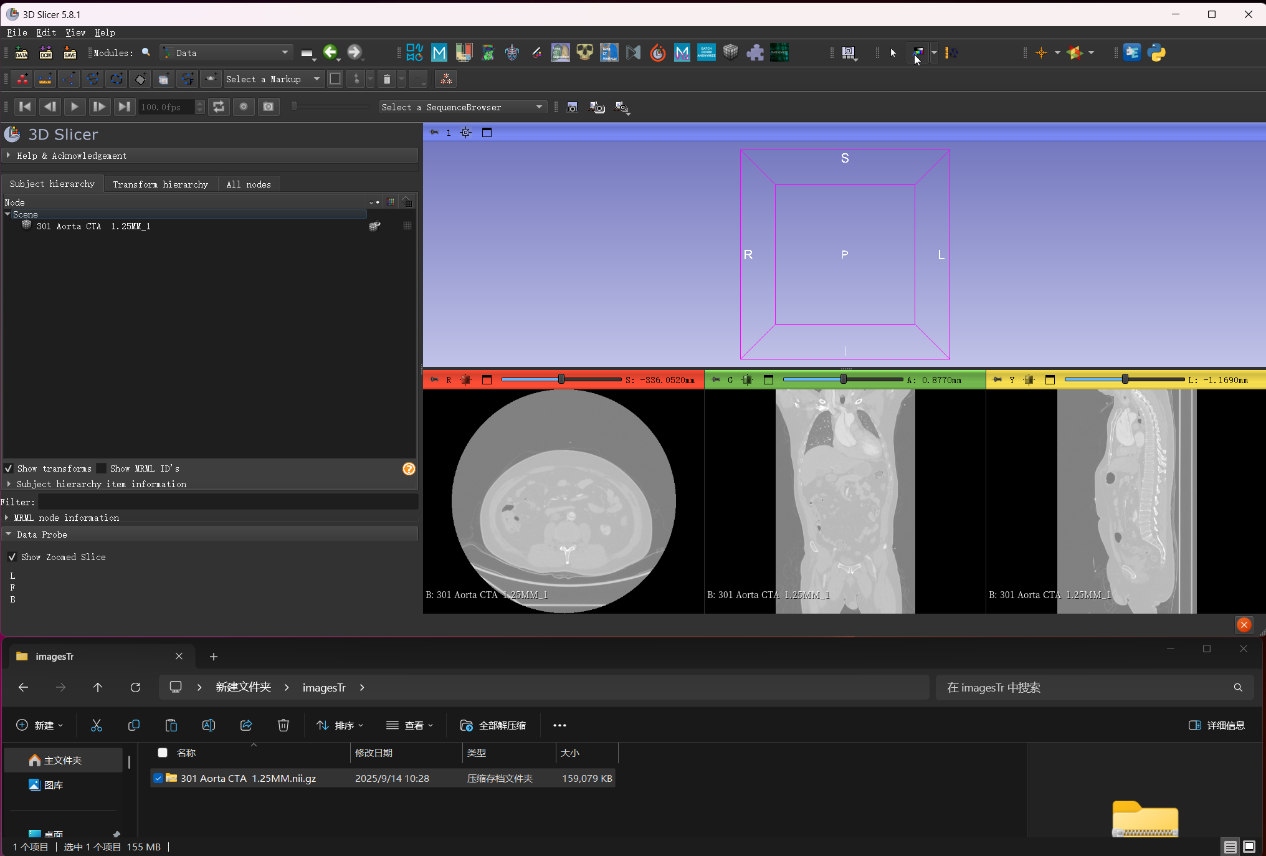Open the 排序 sort button in Explorer
The height and width of the screenshot is (856, 1266).
[340, 725]
